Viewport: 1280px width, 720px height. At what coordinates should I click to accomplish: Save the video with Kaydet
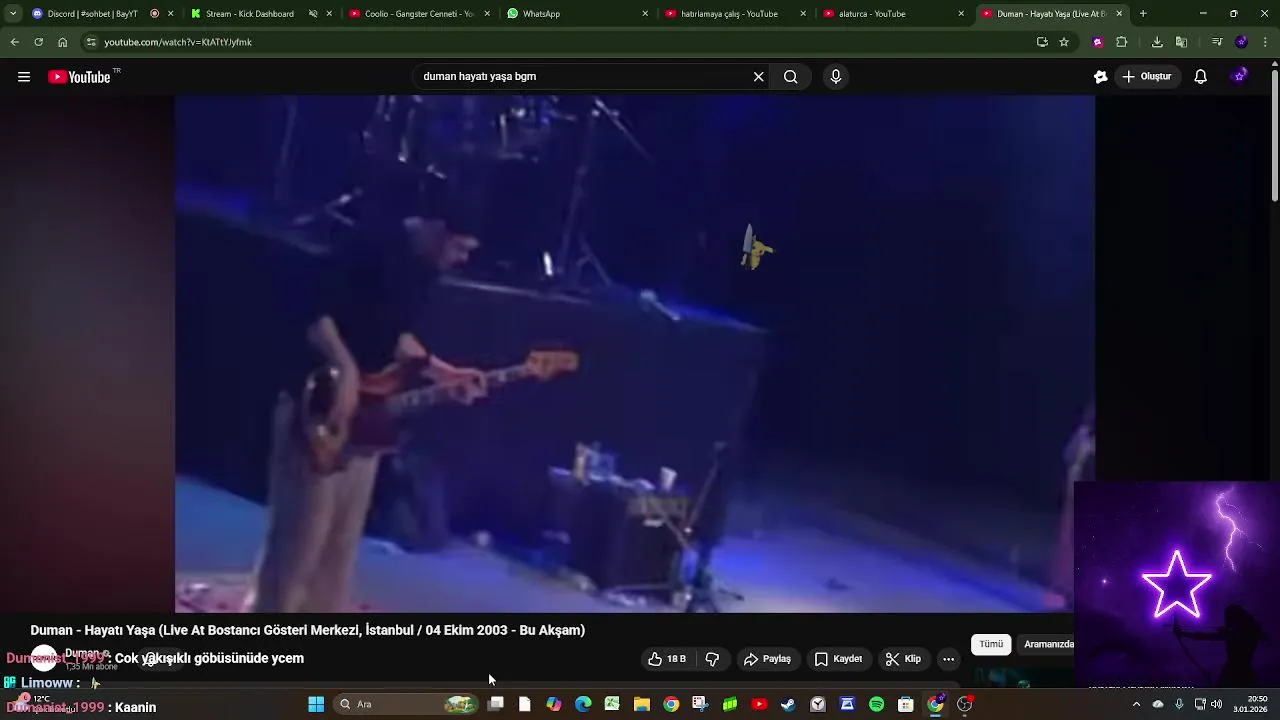point(838,659)
